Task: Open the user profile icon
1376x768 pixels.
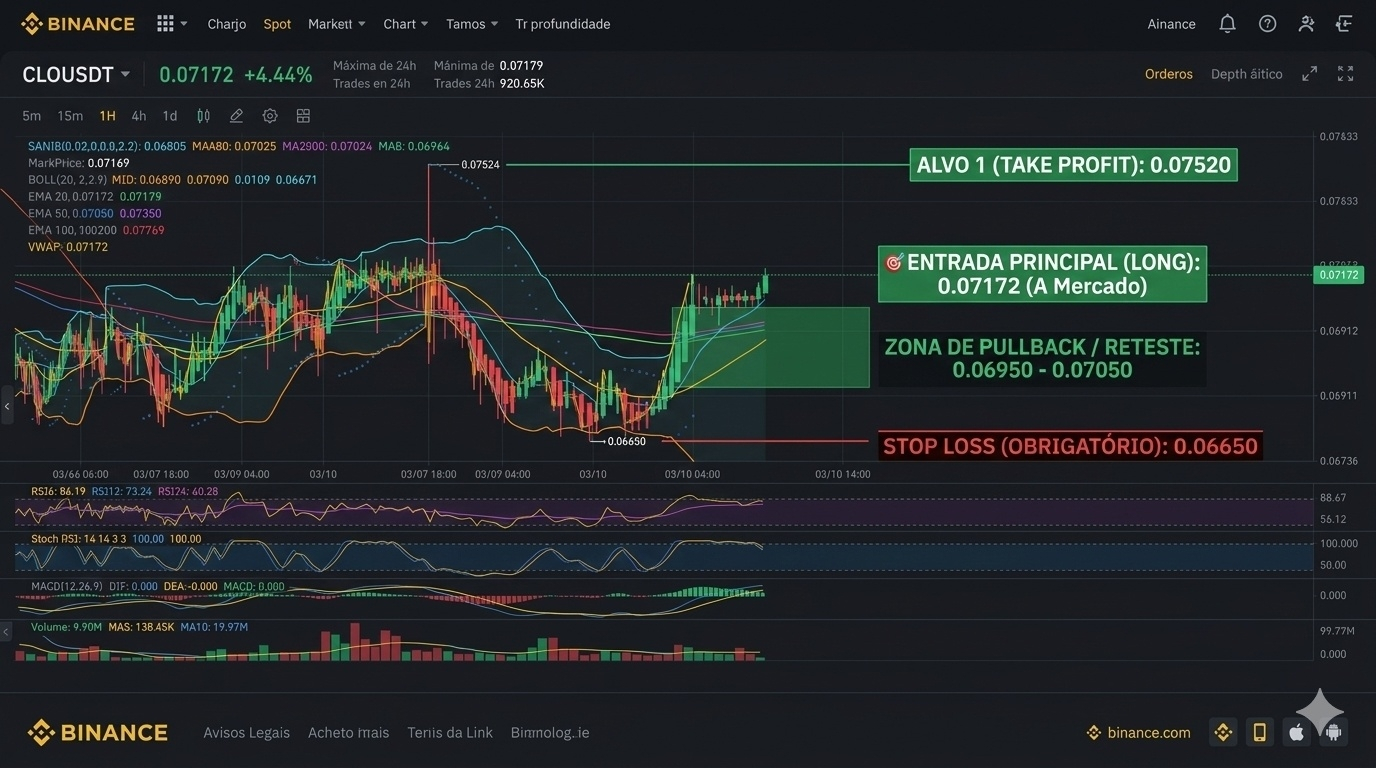Action: click(1306, 24)
